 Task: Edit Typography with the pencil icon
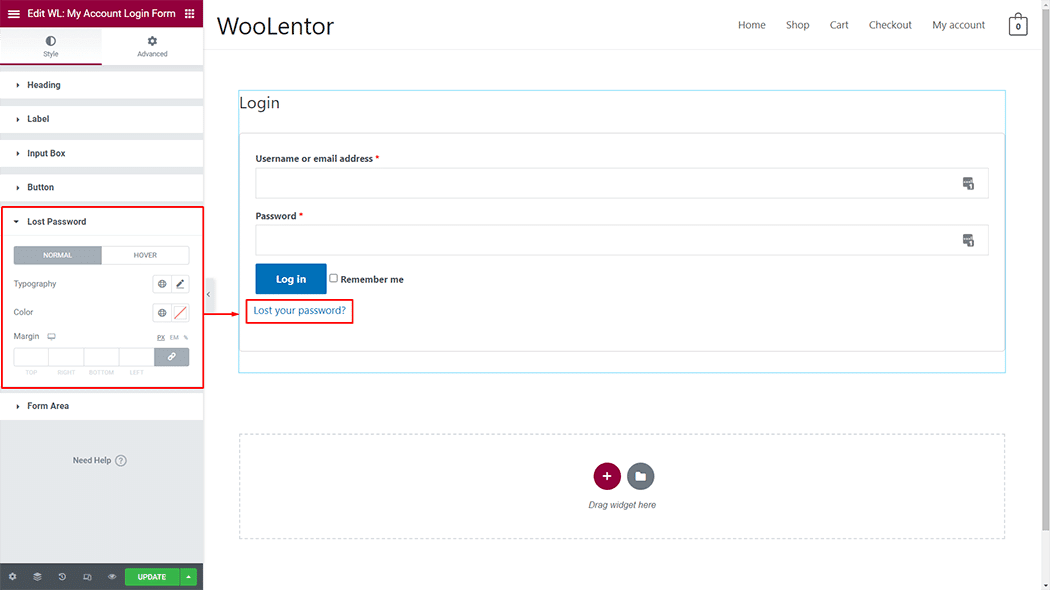click(x=180, y=284)
